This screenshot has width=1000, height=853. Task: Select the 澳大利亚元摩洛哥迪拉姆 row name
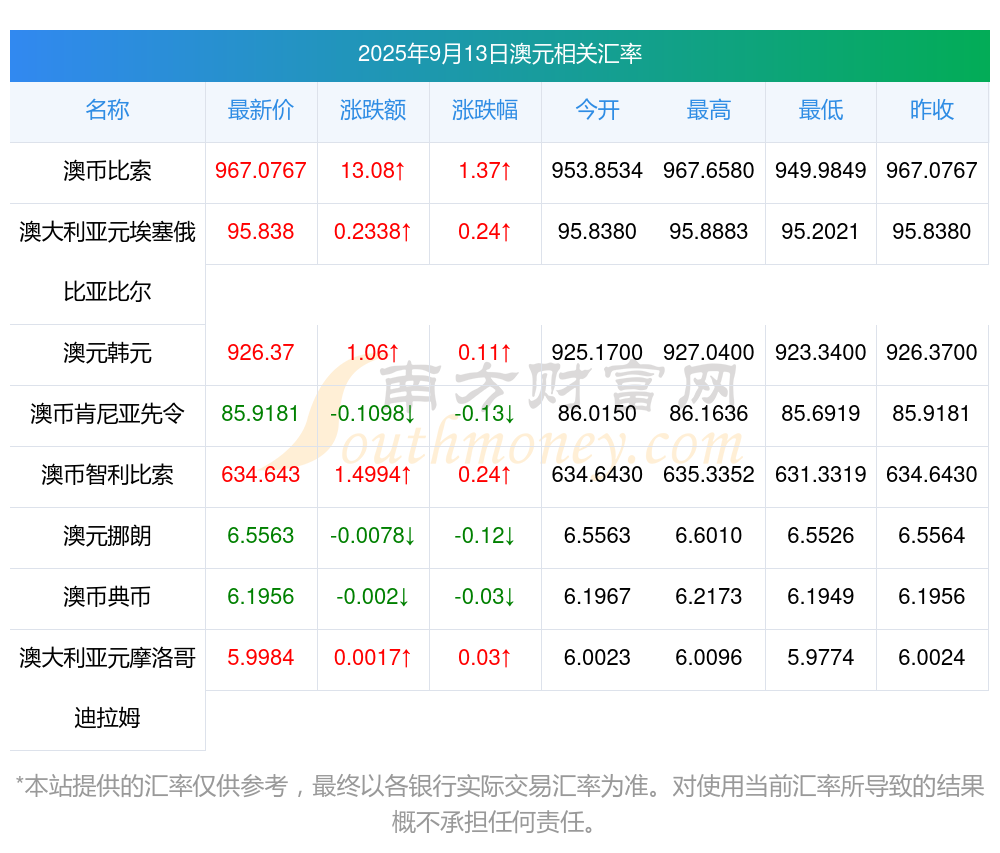click(107, 688)
